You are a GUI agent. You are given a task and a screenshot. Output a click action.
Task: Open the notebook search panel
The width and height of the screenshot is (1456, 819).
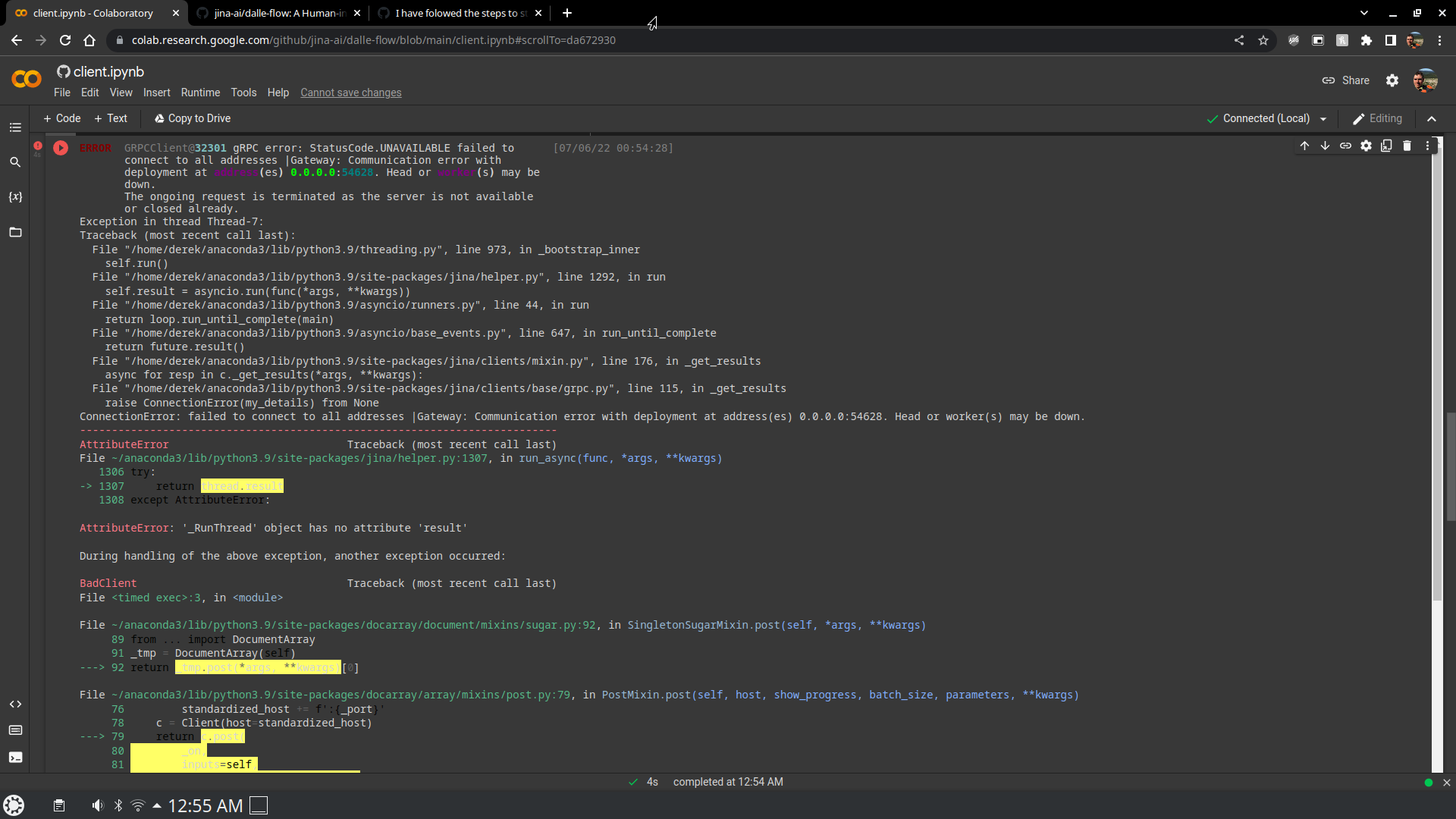pyautogui.click(x=15, y=162)
